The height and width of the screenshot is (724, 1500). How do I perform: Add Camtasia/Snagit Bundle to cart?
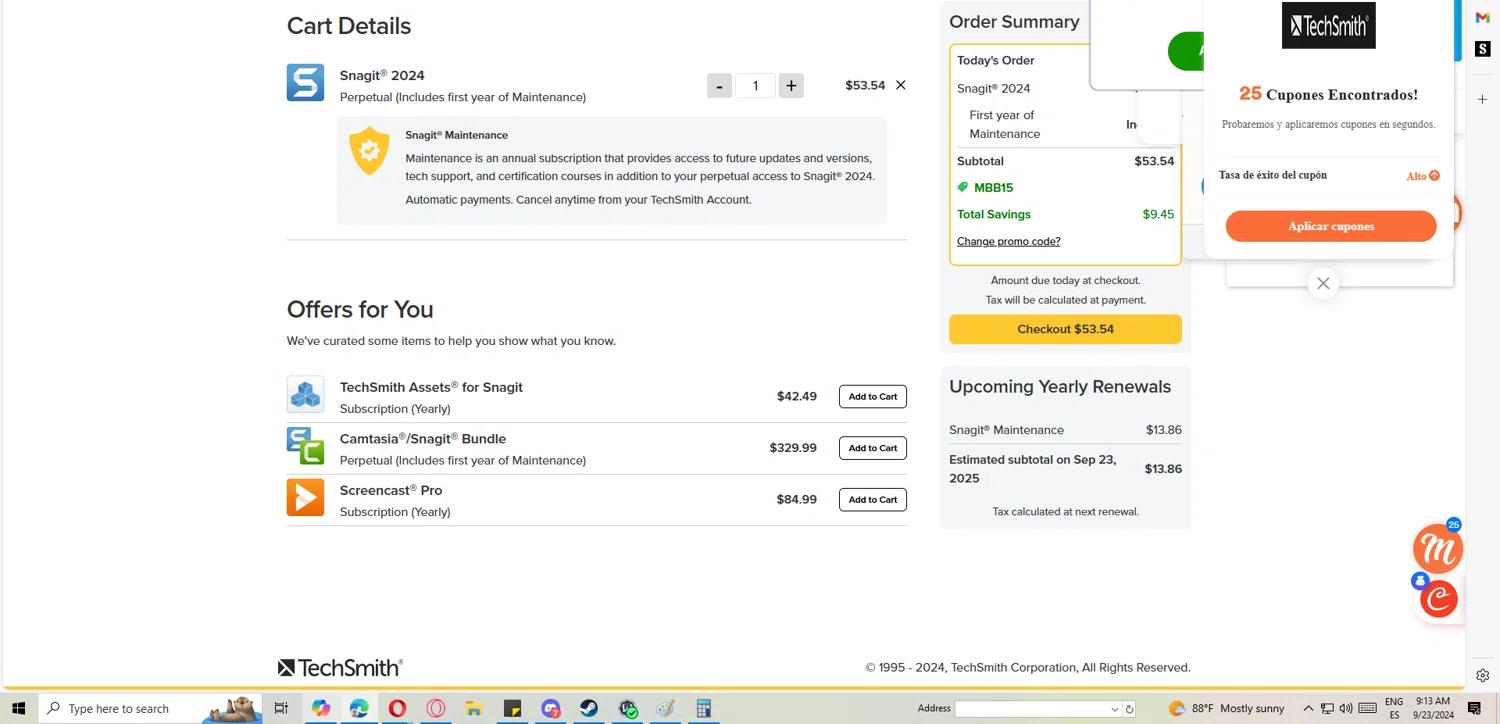coord(873,448)
